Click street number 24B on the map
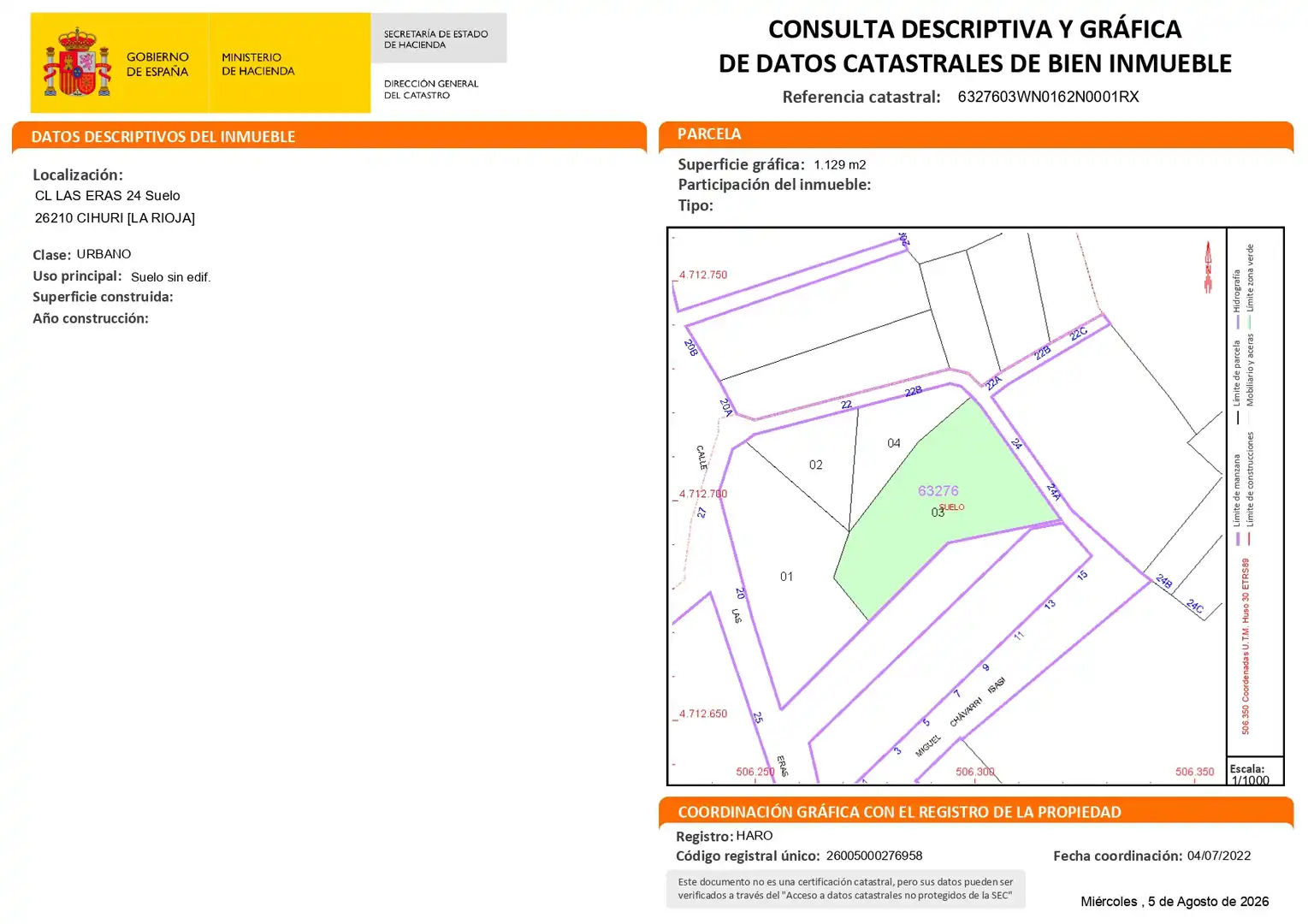1308x924 pixels. (x=1163, y=582)
